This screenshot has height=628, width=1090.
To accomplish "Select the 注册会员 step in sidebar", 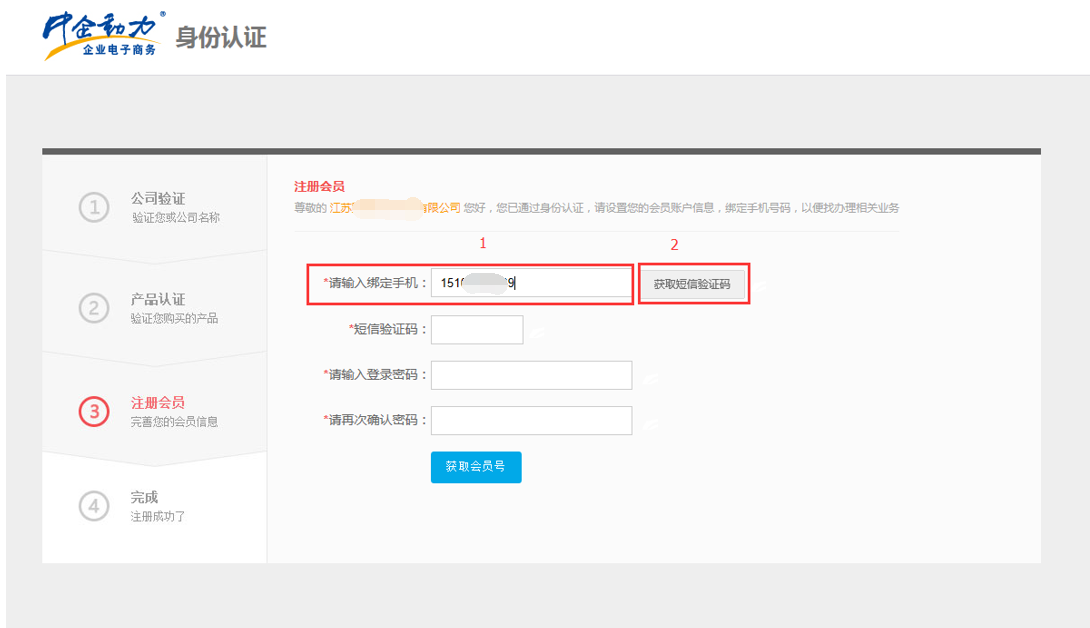I will pyautogui.click(x=158, y=402).
